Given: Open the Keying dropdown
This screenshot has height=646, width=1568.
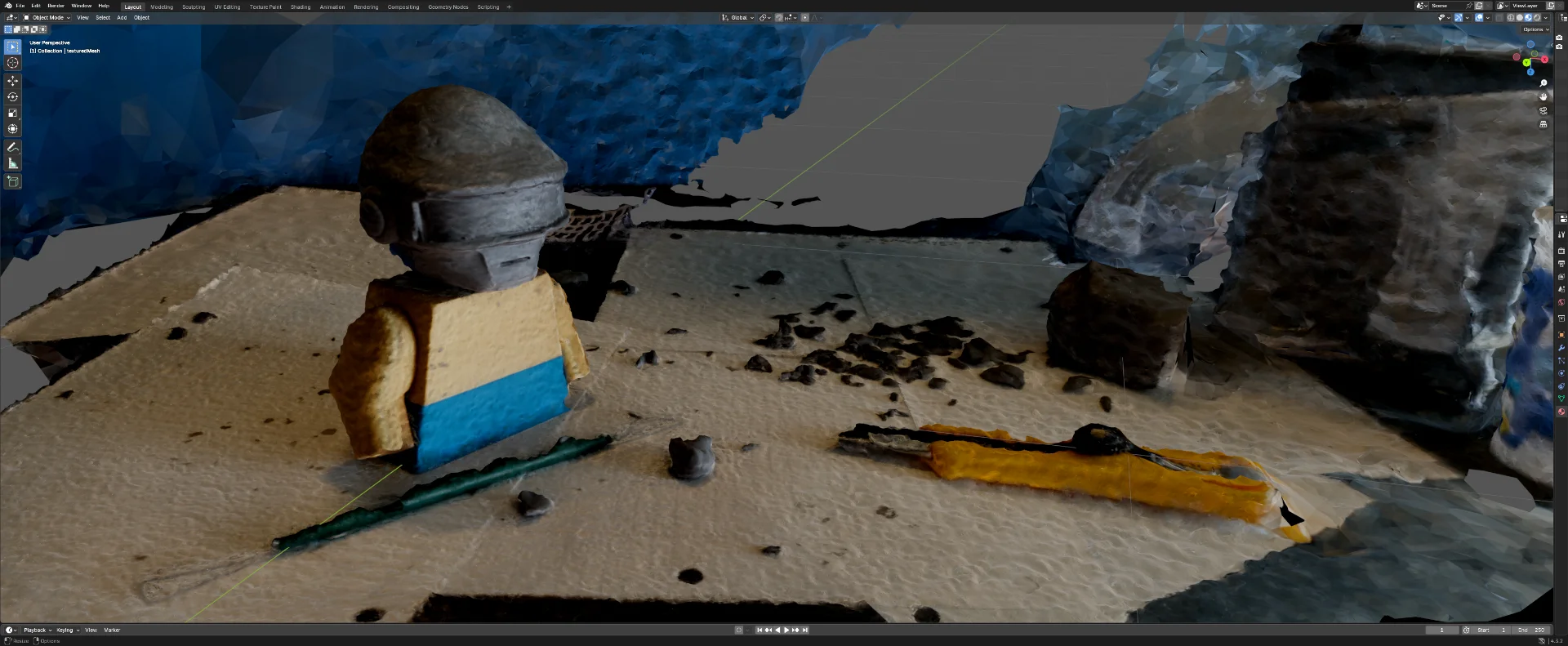Looking at the screenshot, I should [x=68, y=630].
